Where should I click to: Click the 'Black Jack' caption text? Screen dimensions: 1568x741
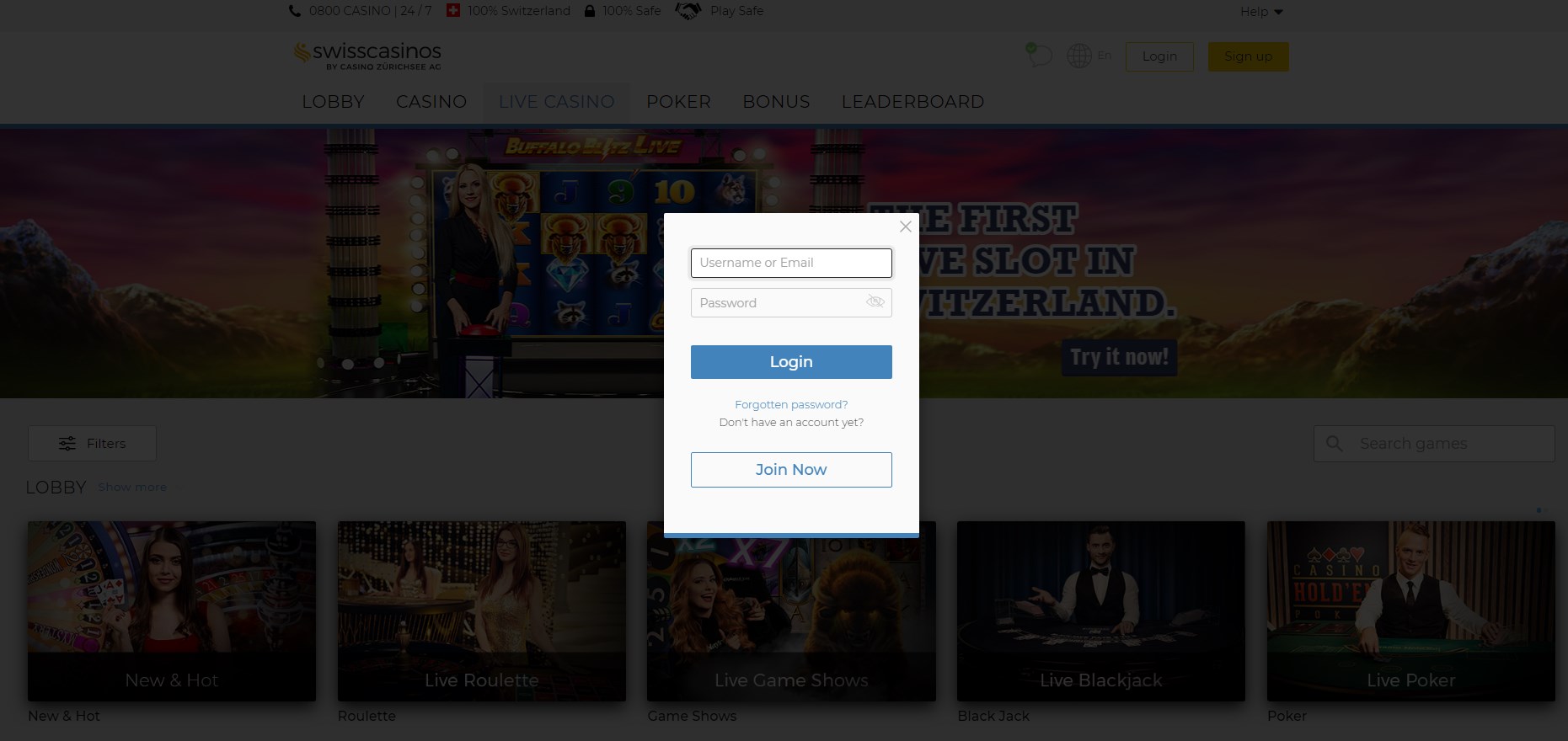(x=993, y=716)
